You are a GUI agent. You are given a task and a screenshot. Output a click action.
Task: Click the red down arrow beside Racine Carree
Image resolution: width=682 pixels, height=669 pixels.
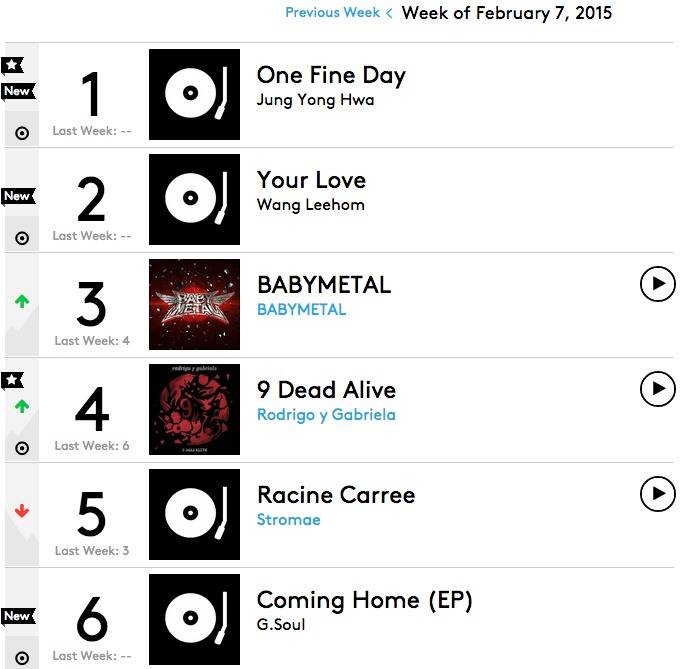22,511
